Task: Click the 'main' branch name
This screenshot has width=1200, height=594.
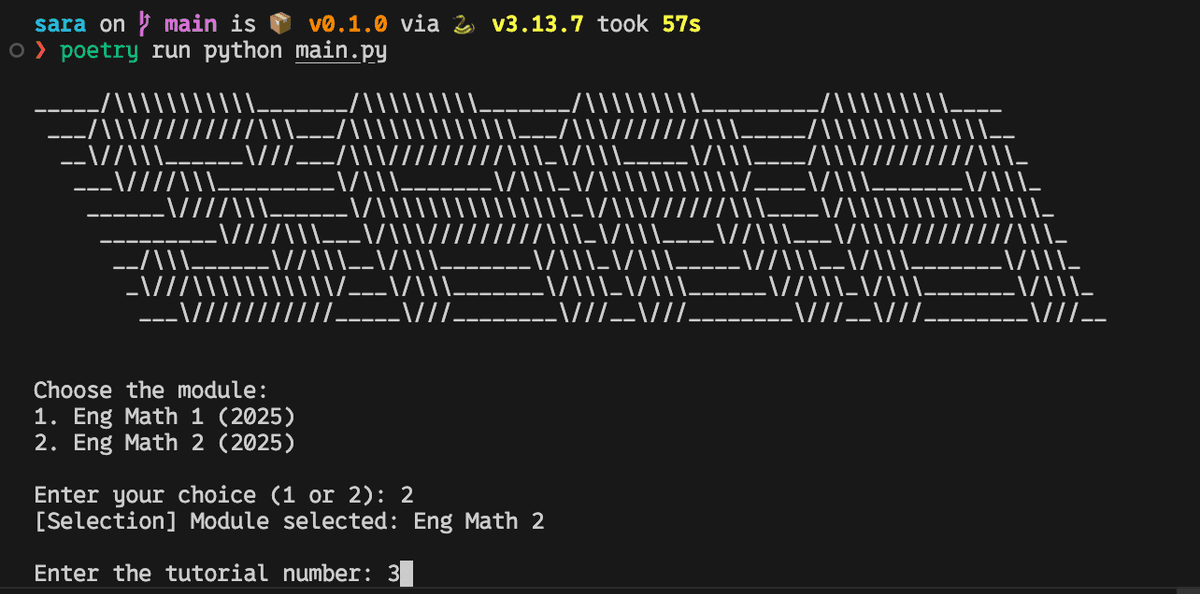Action: coord(190,23)
